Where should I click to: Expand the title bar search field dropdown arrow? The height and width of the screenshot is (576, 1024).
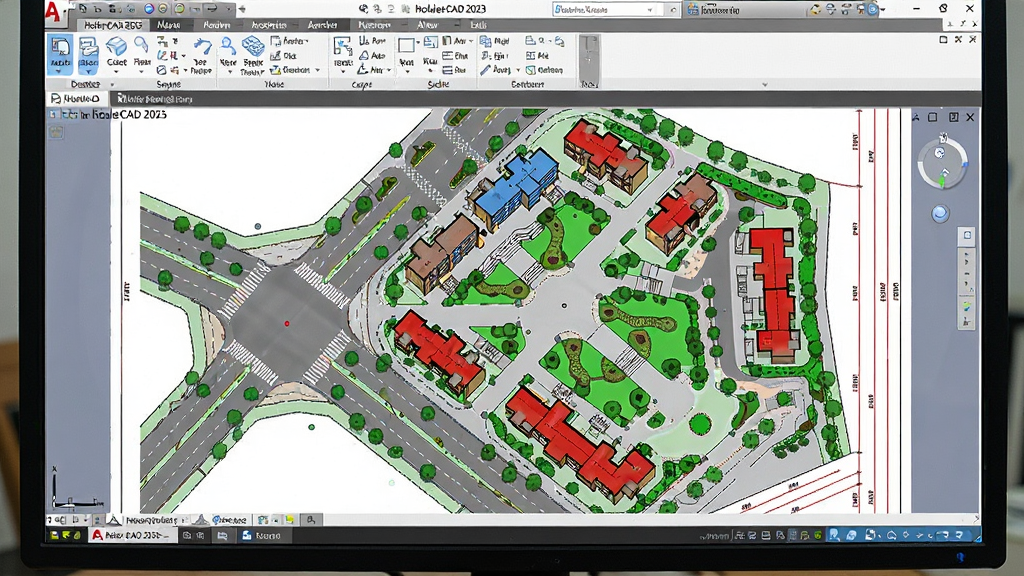[650, 10]
